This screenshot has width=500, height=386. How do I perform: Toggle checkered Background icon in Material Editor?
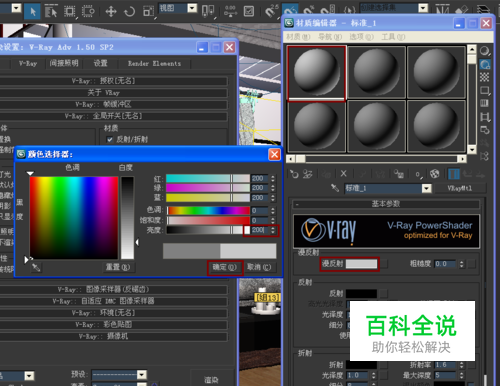[485, 77]
